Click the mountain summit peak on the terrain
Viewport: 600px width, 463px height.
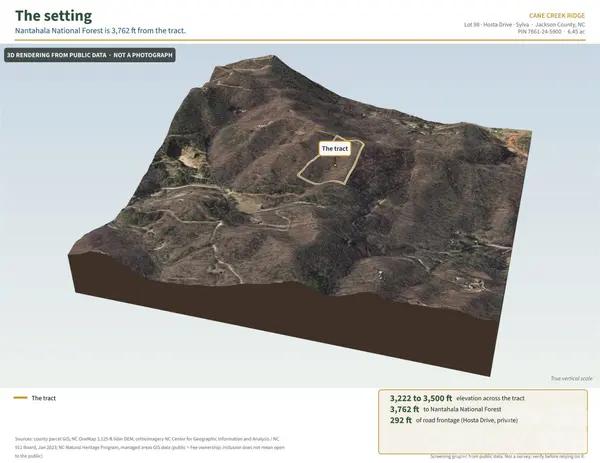coord(274,58)
